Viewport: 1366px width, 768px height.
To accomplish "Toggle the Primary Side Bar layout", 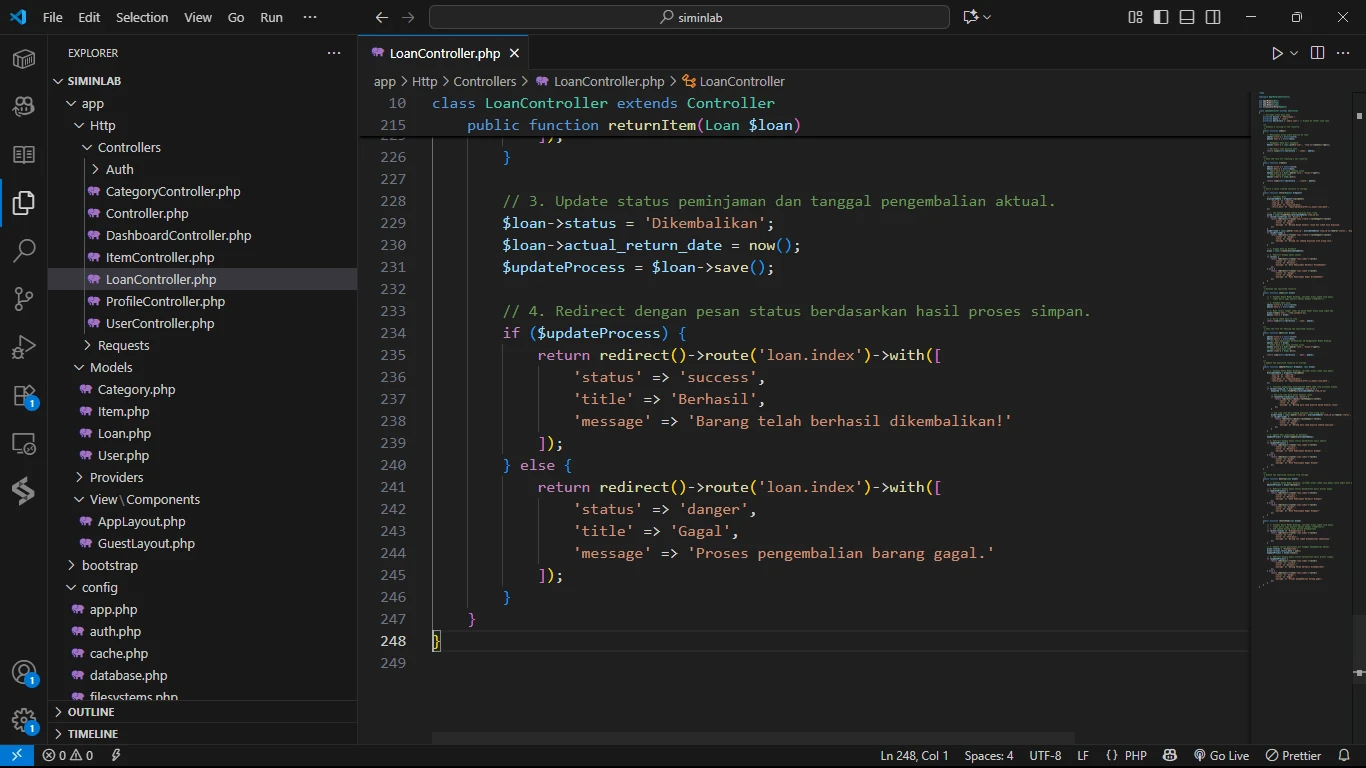I will [x=1161, y=17].
